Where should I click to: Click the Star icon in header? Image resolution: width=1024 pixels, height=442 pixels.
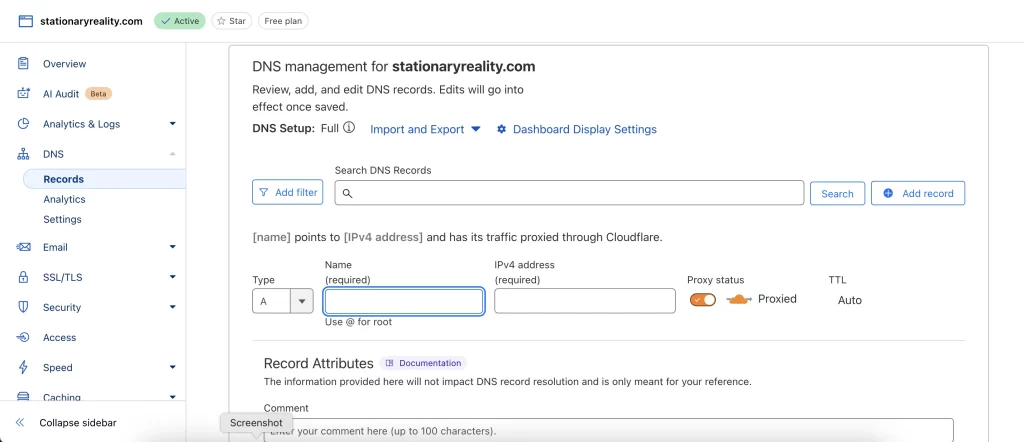[221, 21]
